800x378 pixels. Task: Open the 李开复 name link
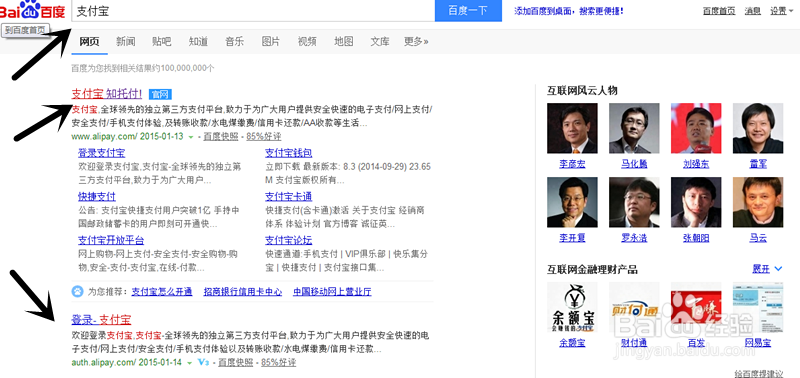(572, 238)
